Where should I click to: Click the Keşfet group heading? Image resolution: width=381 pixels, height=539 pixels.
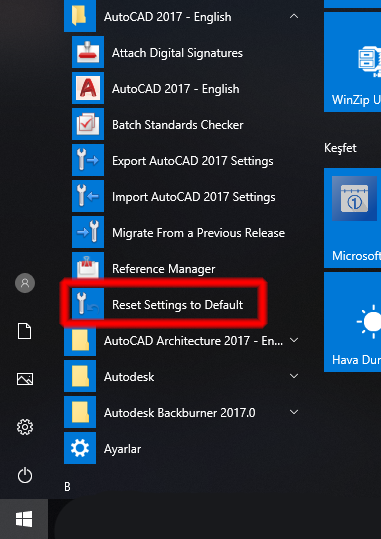point(340,148)
